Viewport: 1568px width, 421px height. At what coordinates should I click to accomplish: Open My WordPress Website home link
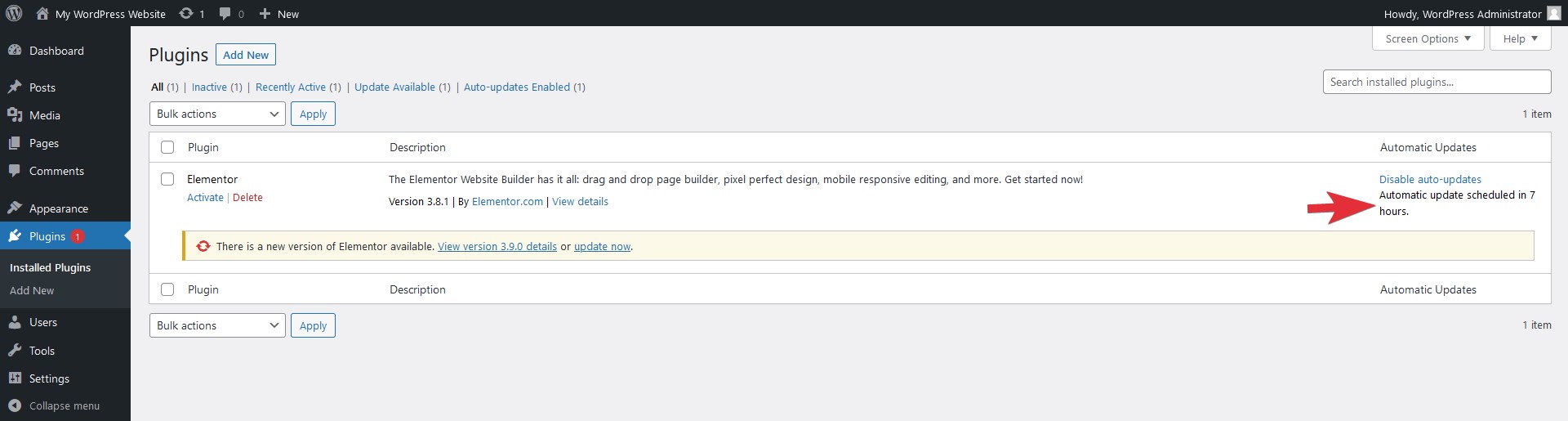pyautogui.click(x=100, y=14)
